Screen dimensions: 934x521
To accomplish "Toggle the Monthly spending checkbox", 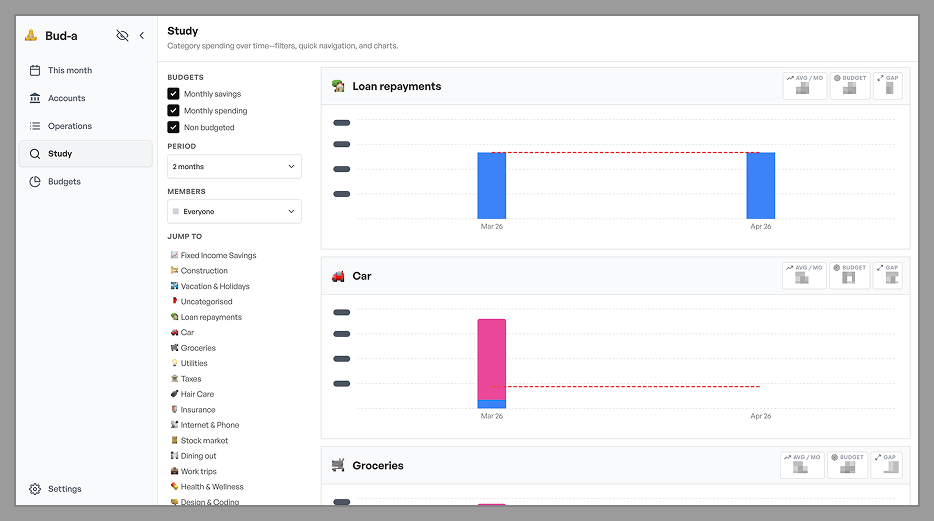I will (x=173, y=111).
